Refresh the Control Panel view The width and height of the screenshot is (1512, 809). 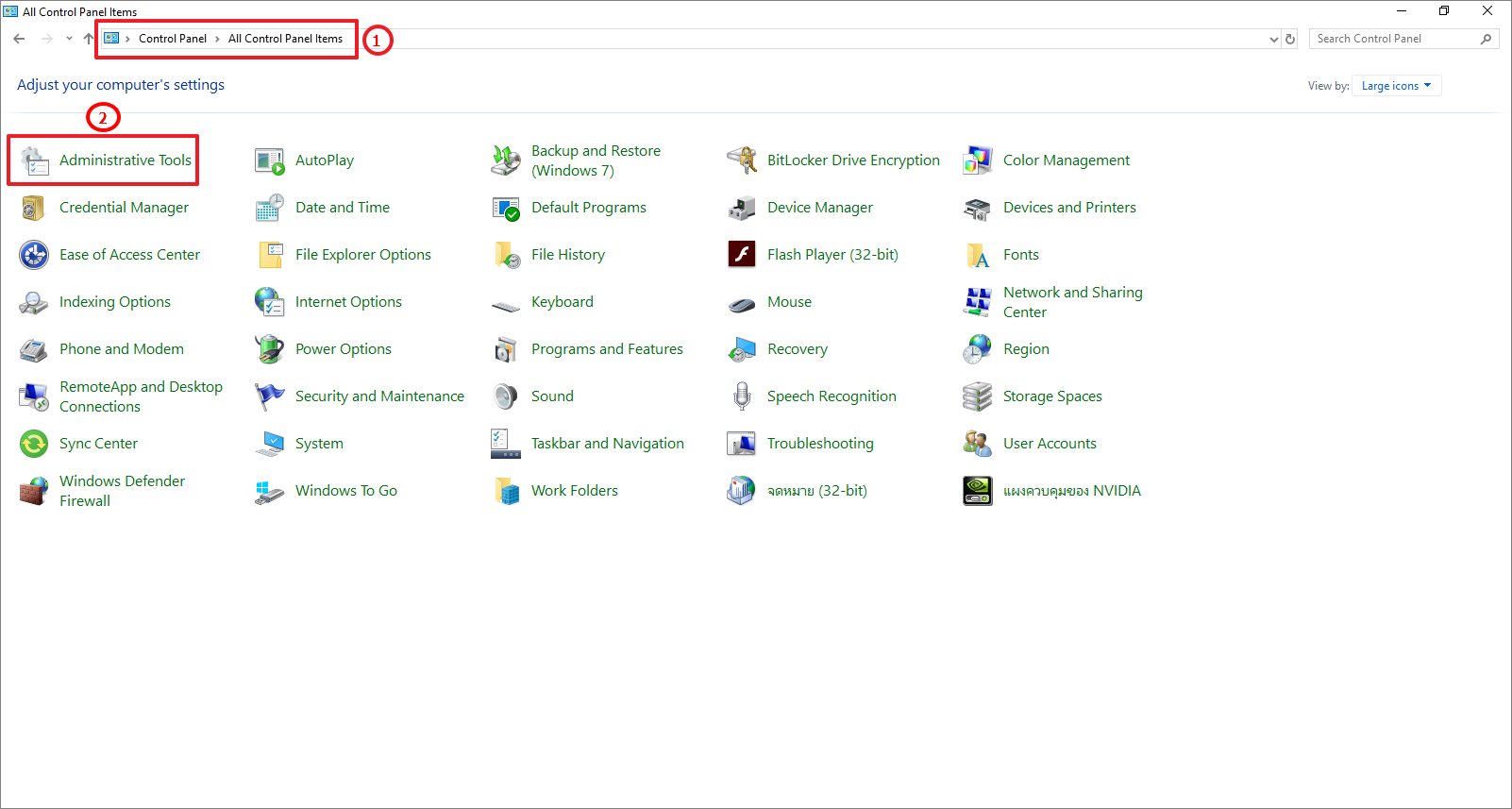[1290, 40]
